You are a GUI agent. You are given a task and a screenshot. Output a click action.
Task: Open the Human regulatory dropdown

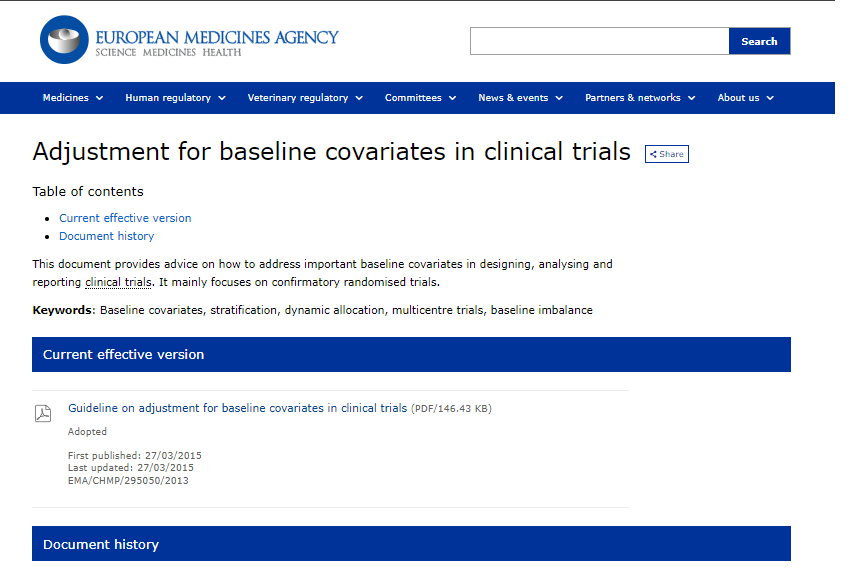coord(175,98)
